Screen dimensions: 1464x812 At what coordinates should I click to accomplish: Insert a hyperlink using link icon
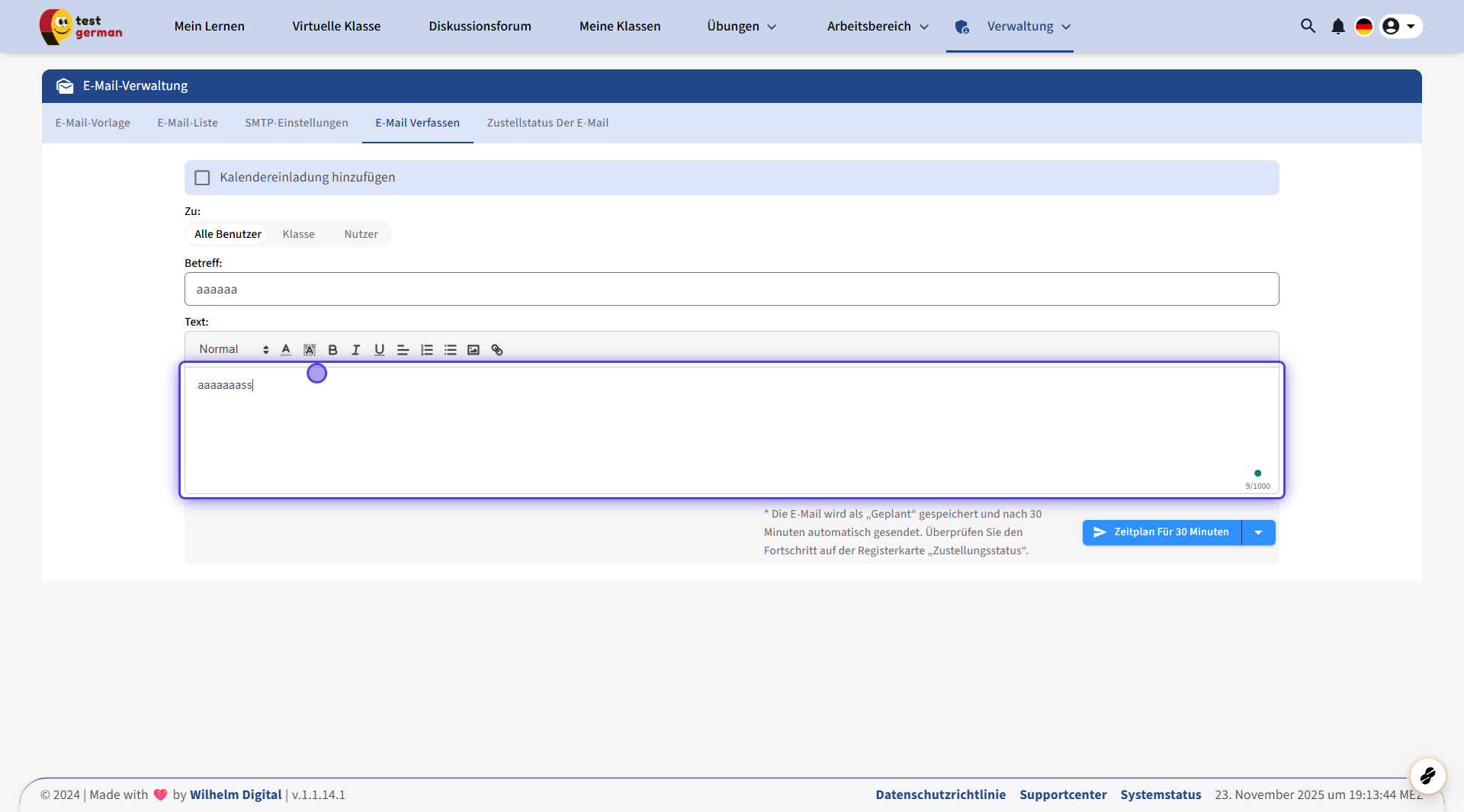(497, 350)
